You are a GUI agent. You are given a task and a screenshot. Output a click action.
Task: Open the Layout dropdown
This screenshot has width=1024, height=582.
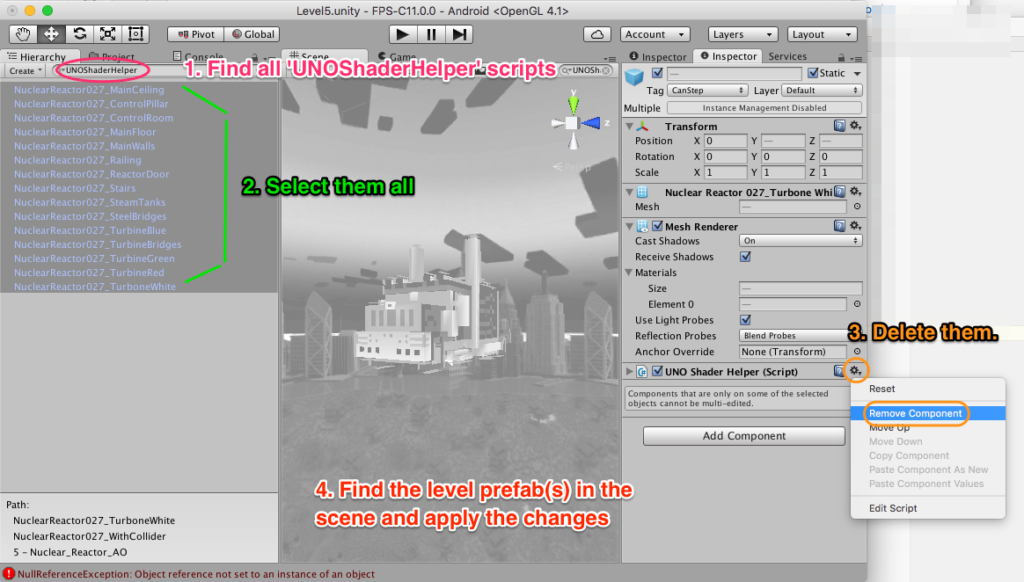(x=822, y=34)
